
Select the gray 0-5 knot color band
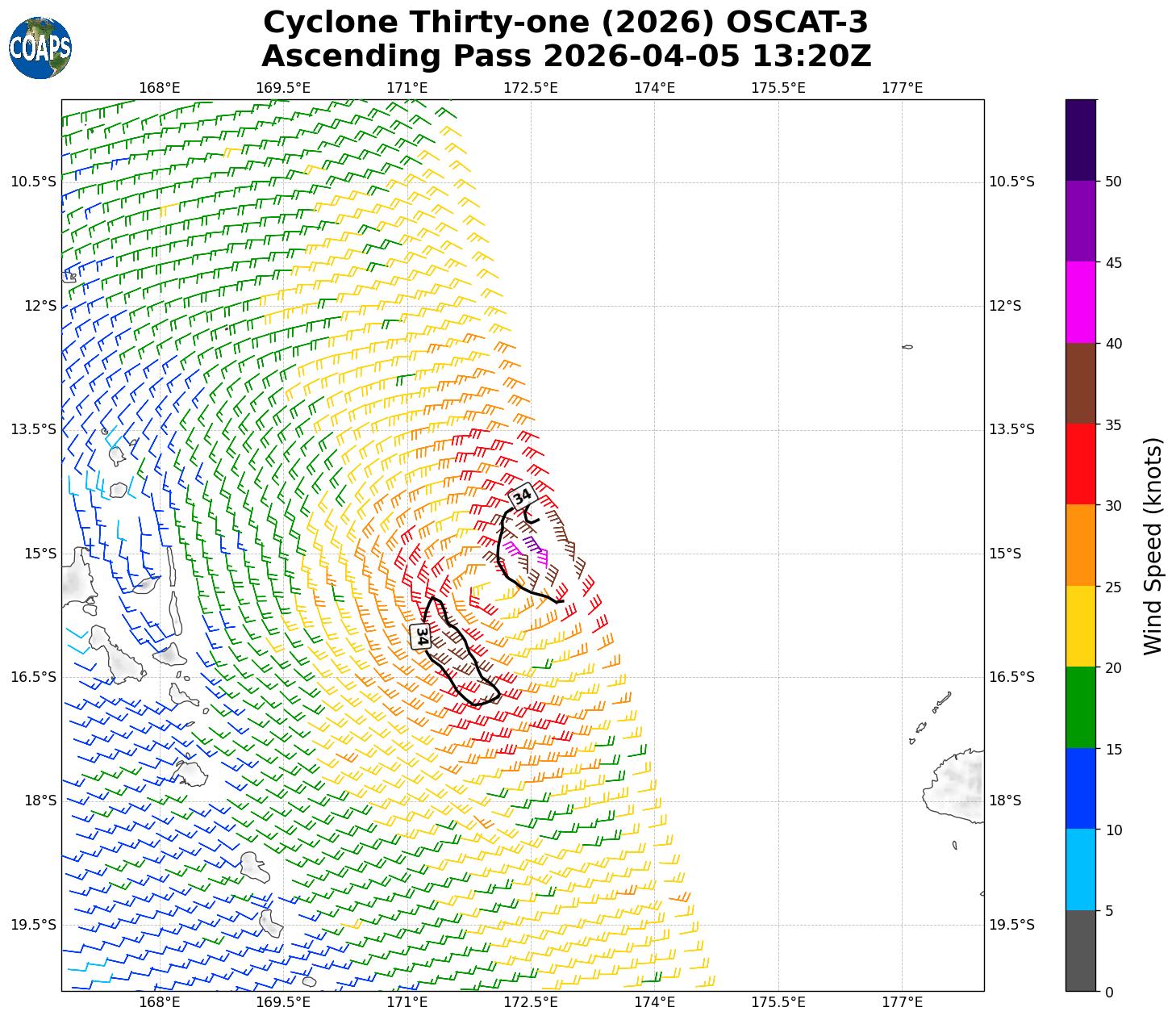click(x=1080, y=950)
